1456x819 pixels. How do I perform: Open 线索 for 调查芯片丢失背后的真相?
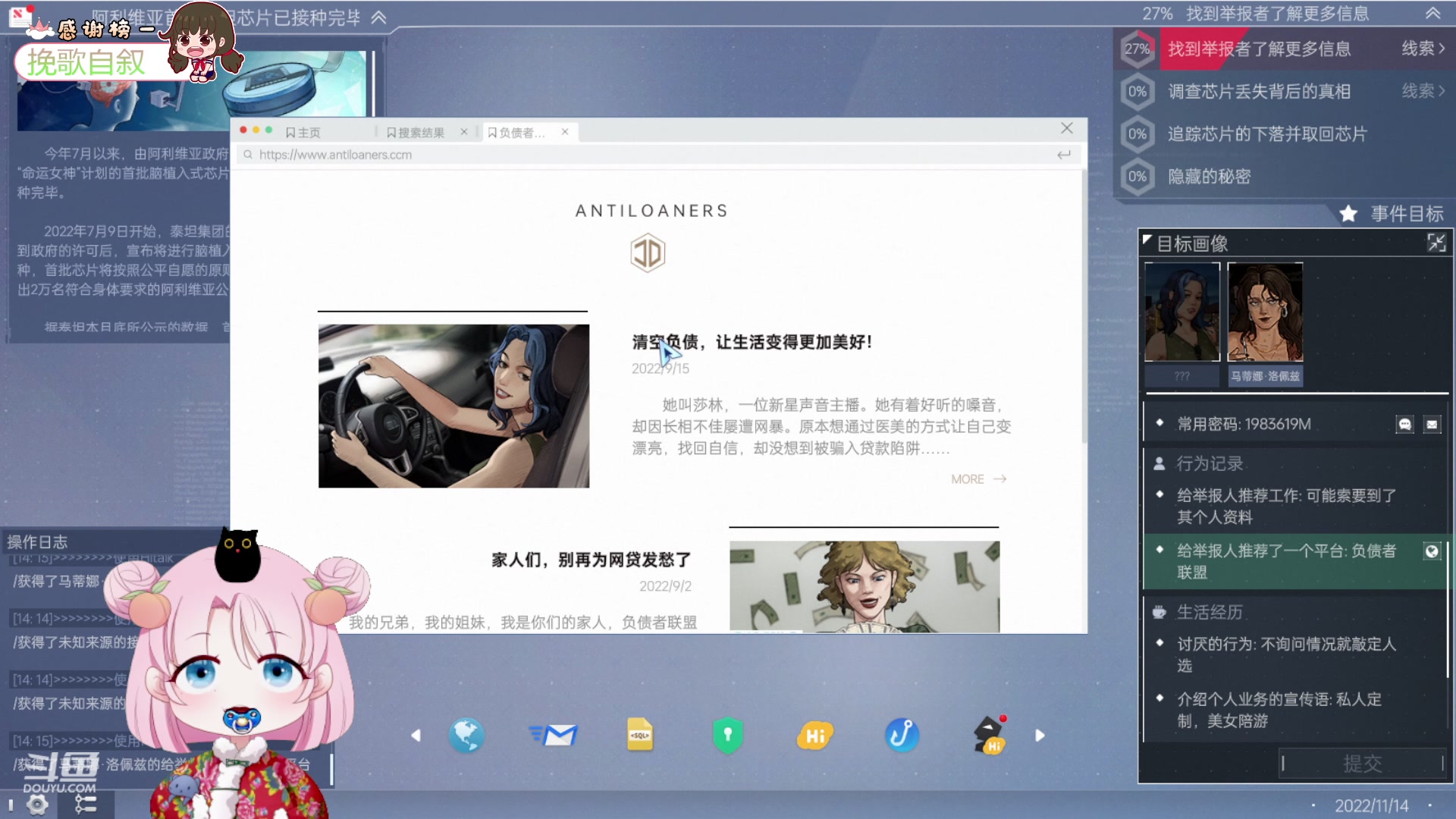[x=1423, y=91]
